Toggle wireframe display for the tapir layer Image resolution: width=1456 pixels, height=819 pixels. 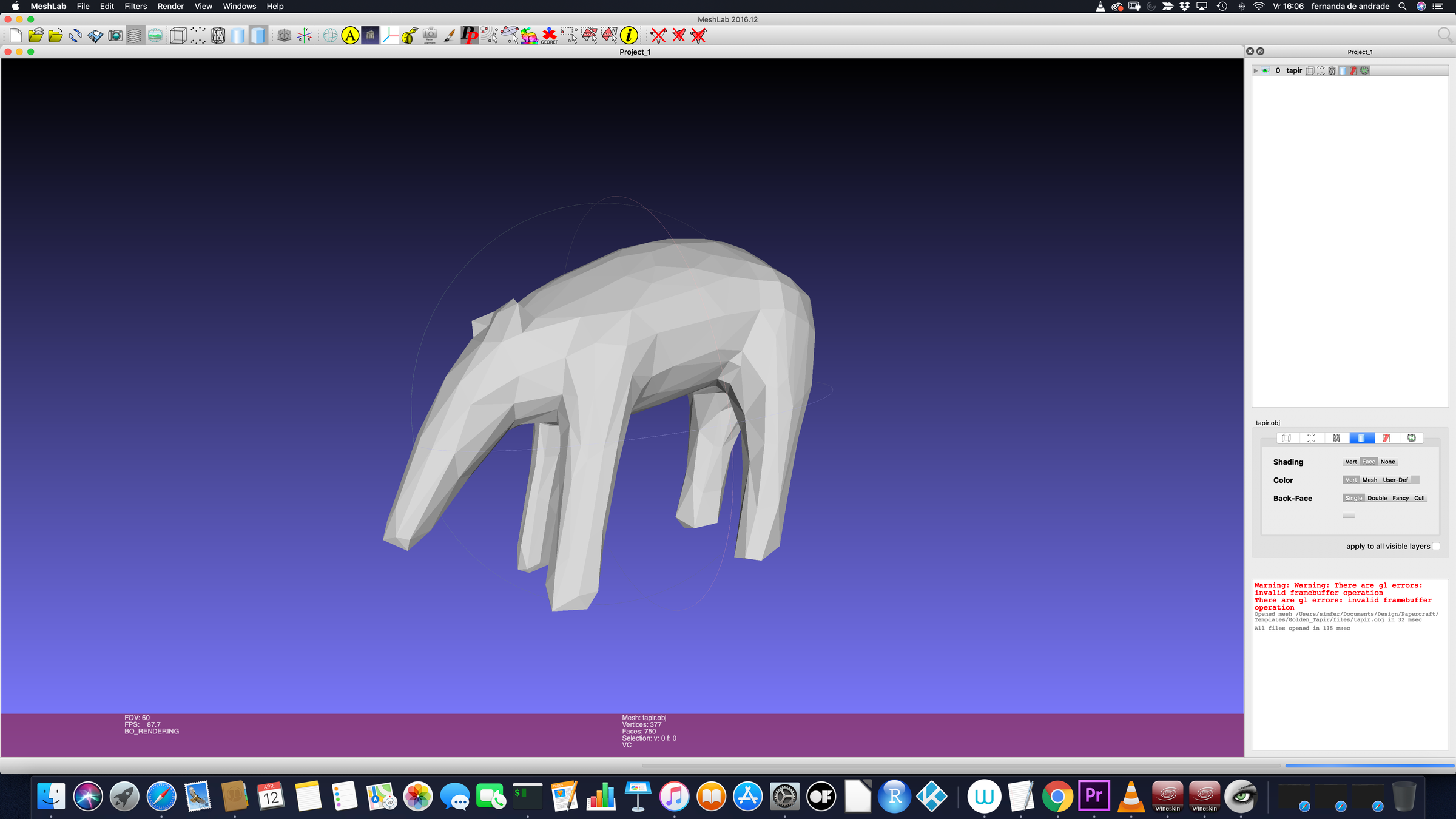point(1332,70)
